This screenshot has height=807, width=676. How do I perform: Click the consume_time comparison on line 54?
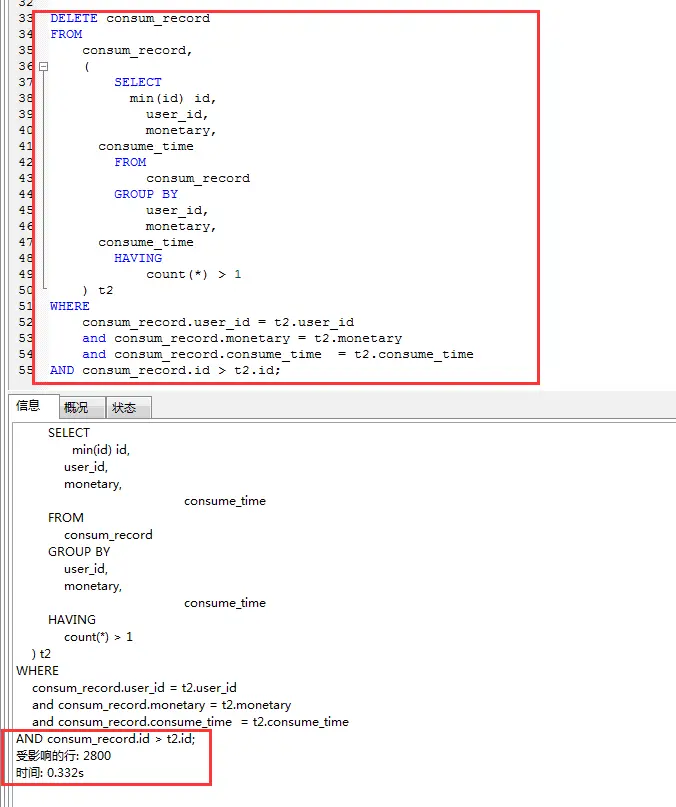(x=278, y=354)
